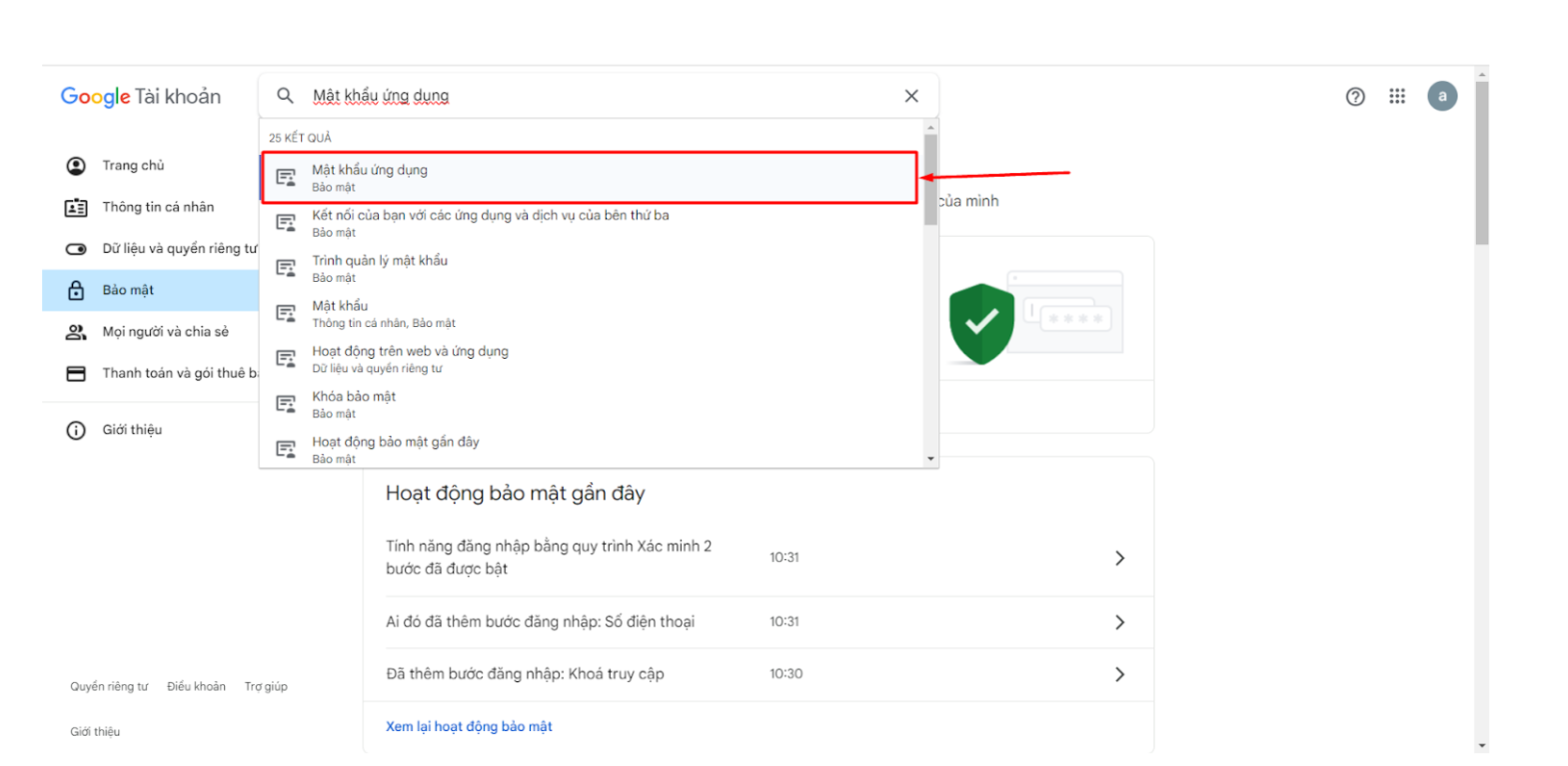Click 'Xem lại hoạt động bảo mật' link
This screenshot has height=766, width=1568.
click(469, 727)
